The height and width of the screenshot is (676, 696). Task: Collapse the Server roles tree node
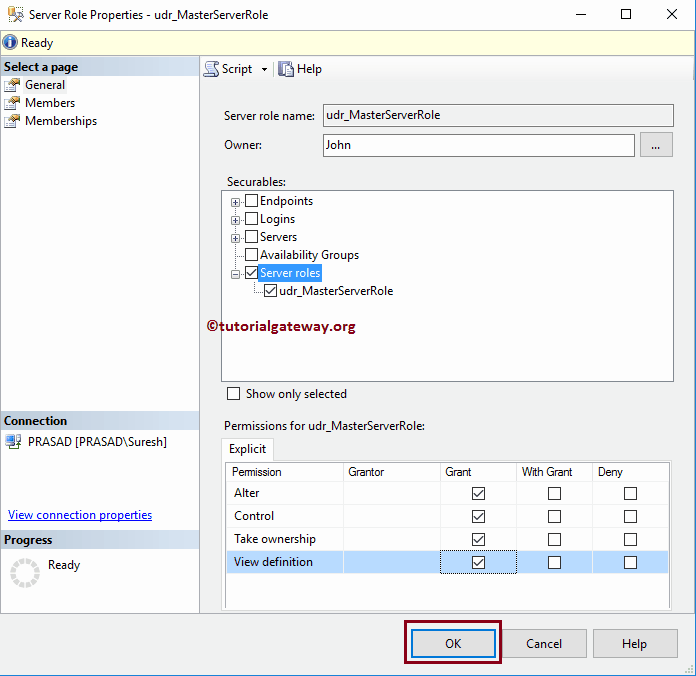click(x=236, y=273)
